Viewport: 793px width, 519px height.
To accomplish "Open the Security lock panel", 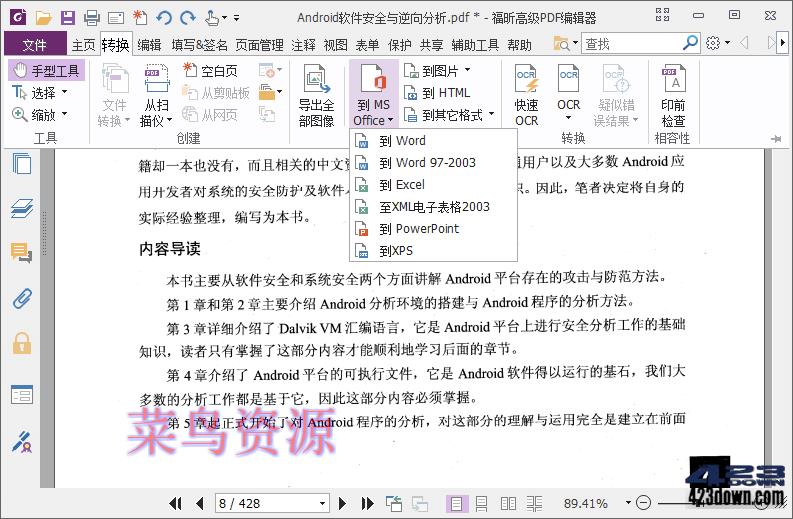I will pyautogui.click(x=22, y=343).
